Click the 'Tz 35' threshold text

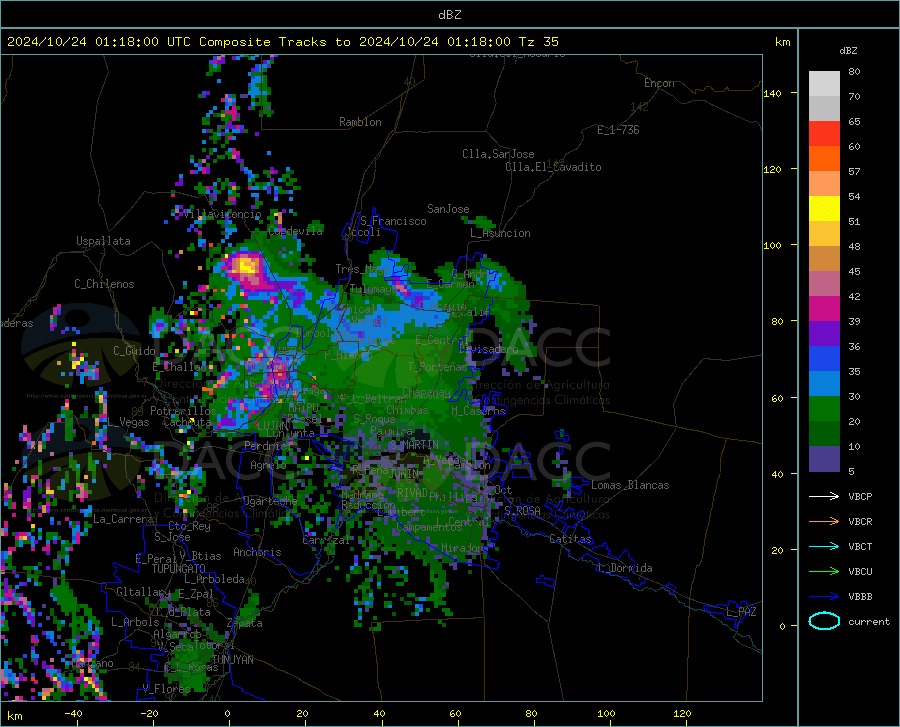click(538, 42)
